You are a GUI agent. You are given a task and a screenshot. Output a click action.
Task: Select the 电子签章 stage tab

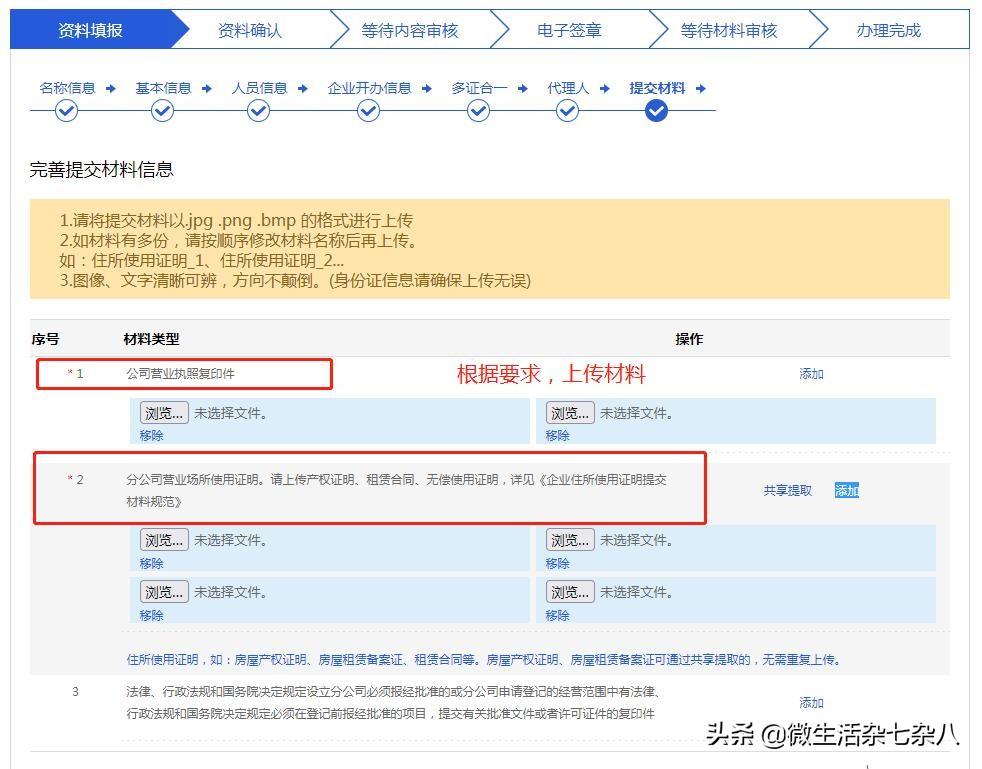(569, 31)
